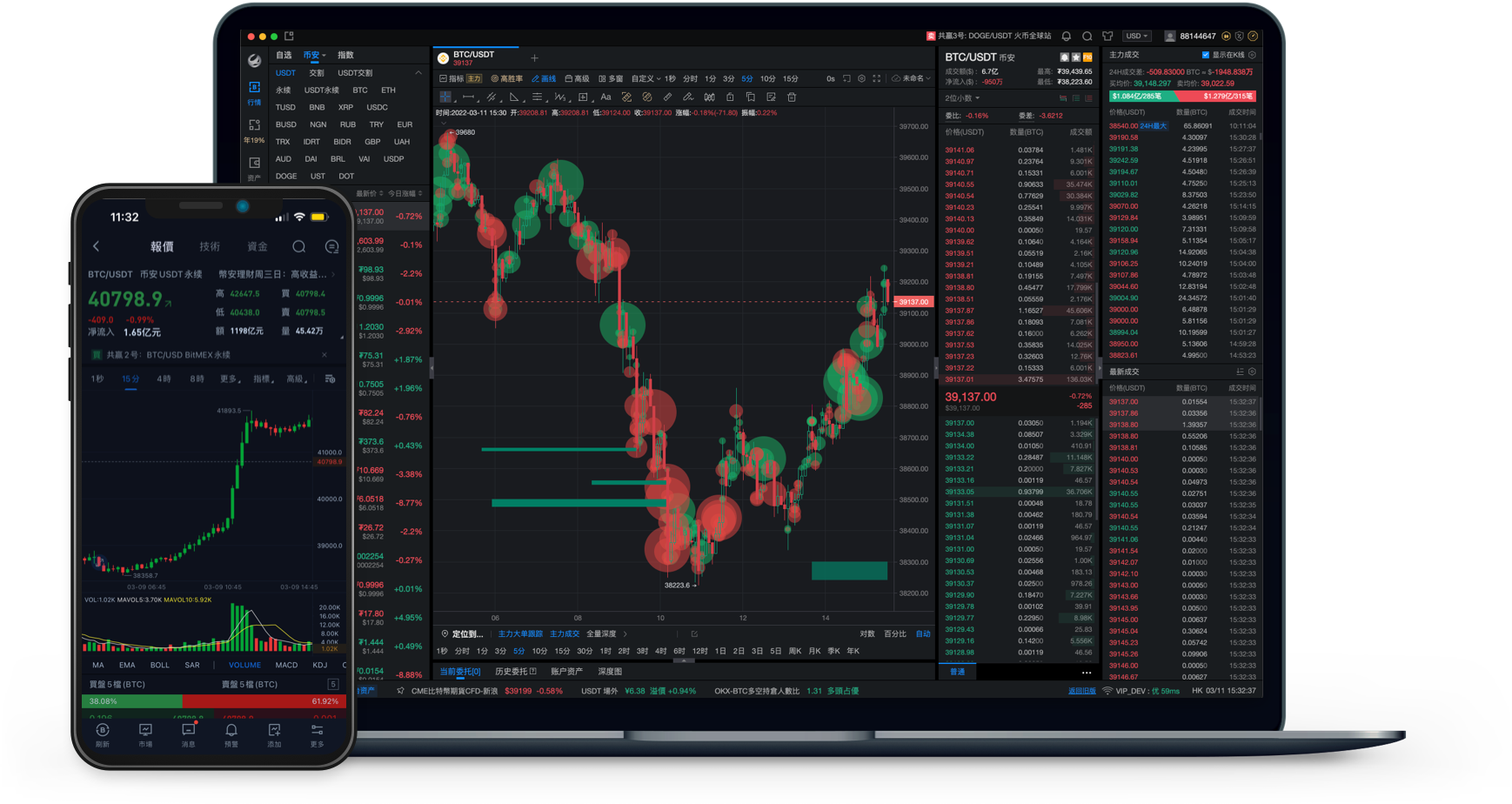Image resolution: width=1512 pixels, height=804 pixels.
Task: Click the 10分 timeframe button
Action: pos(767,78)
